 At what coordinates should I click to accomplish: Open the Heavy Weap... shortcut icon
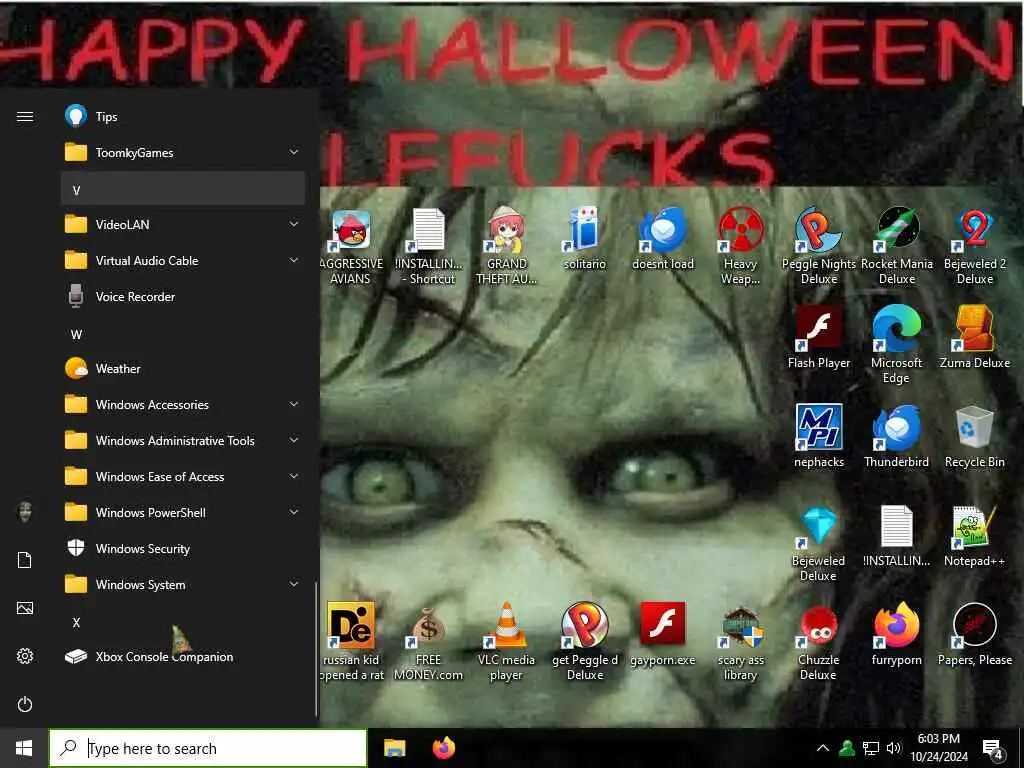pos(741,246)
